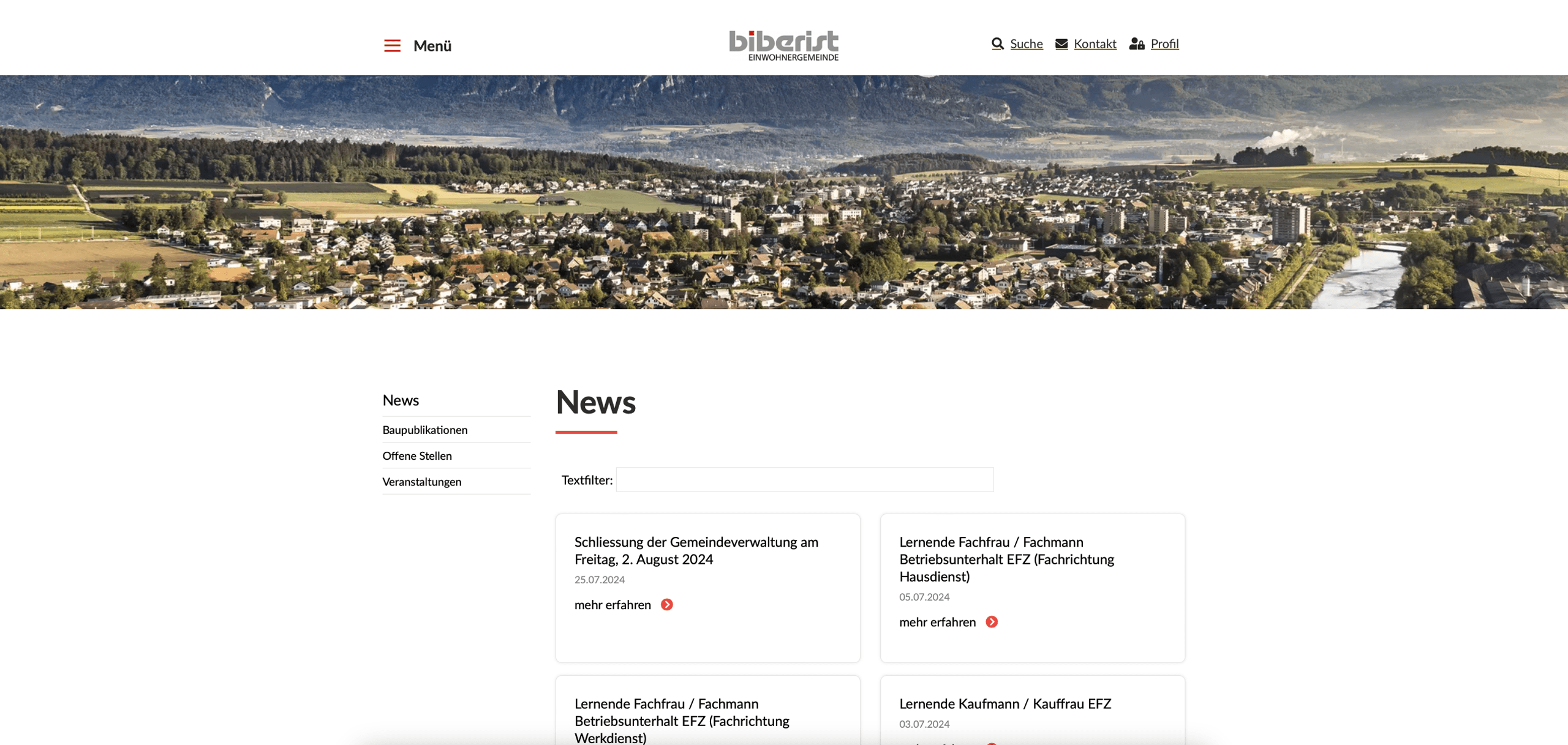Click mehr erfahren under Schliessung article
This screenshot has width=1568, height=745.
(x=612, y=605)
